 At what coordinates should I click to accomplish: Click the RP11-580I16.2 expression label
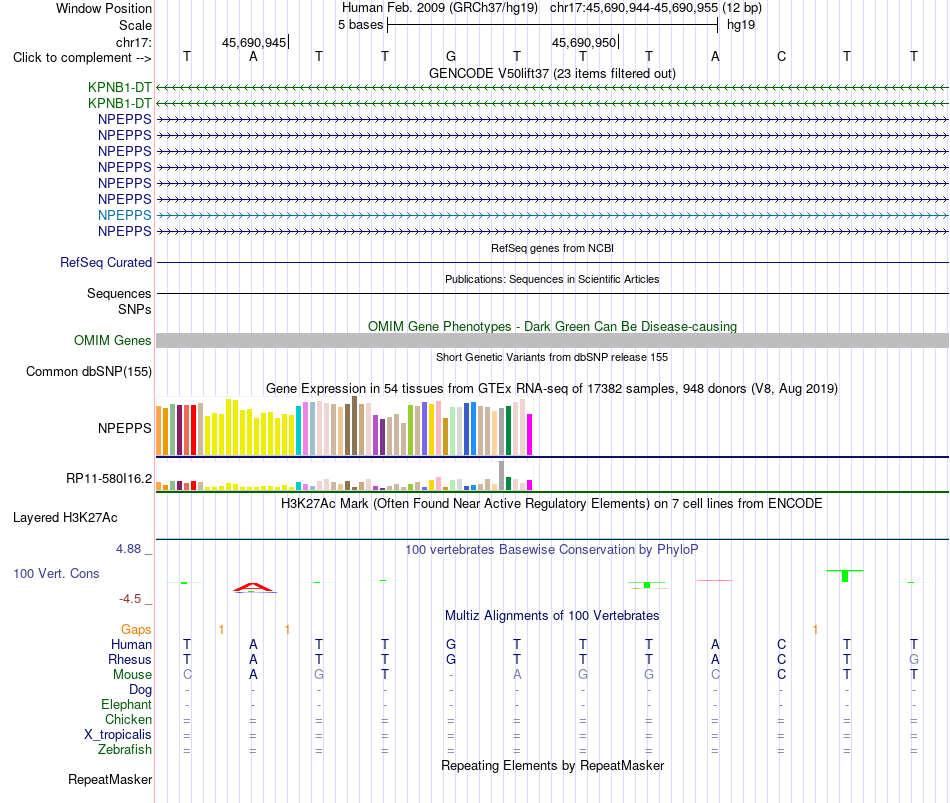(x=108, y=479)
